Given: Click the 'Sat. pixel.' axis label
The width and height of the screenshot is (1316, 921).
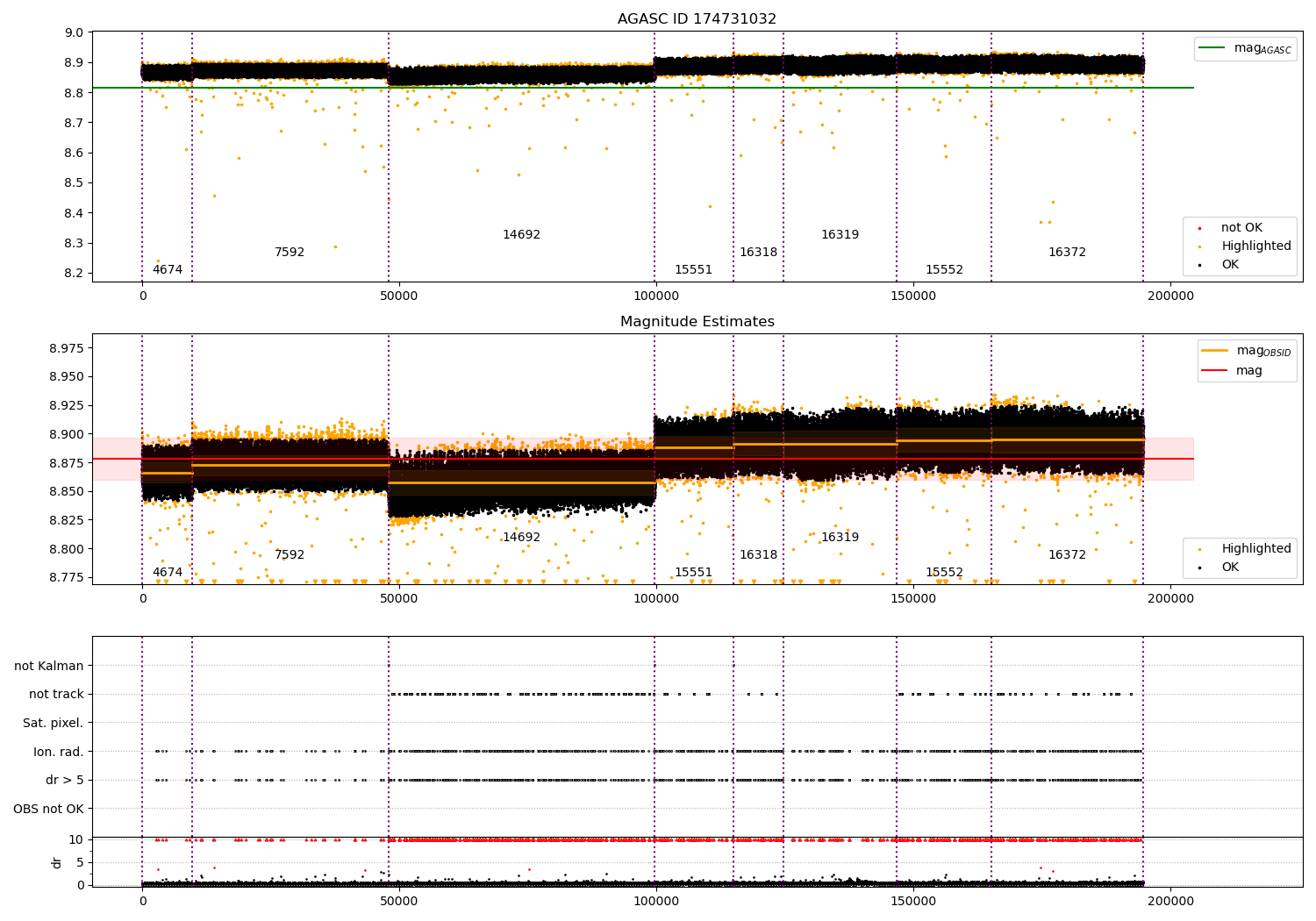Looking at the screenshot, I should pos(54,724).
